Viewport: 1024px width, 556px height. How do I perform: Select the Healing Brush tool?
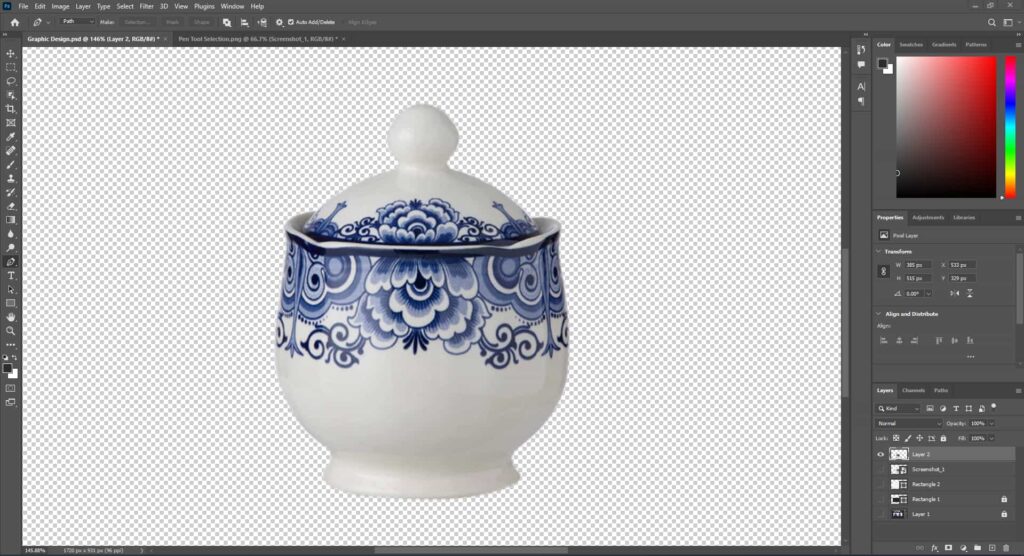pos(10,151)
